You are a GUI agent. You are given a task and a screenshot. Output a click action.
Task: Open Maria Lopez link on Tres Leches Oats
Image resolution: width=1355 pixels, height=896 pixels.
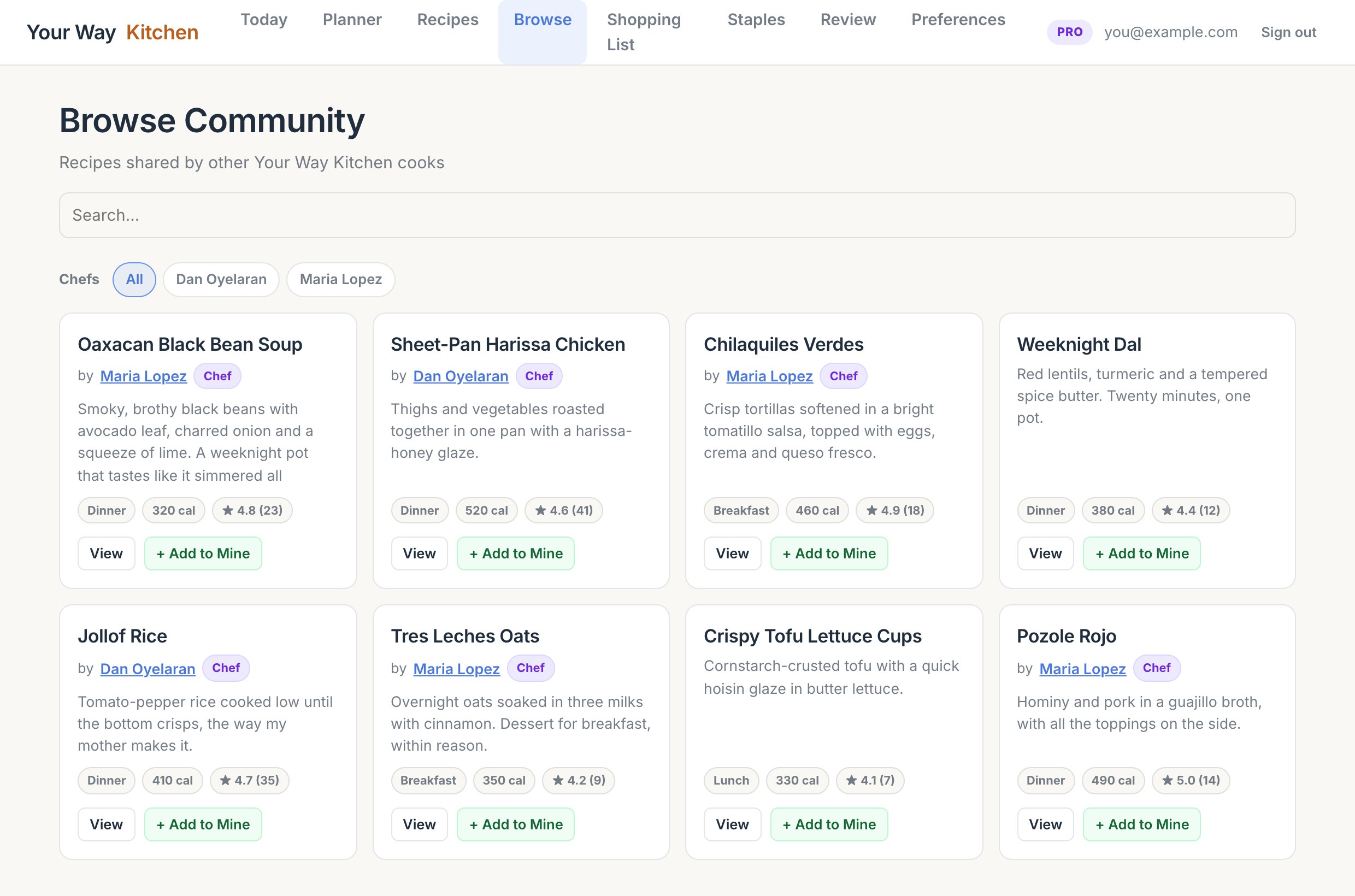pyautogui.click(x=456, y=669)
